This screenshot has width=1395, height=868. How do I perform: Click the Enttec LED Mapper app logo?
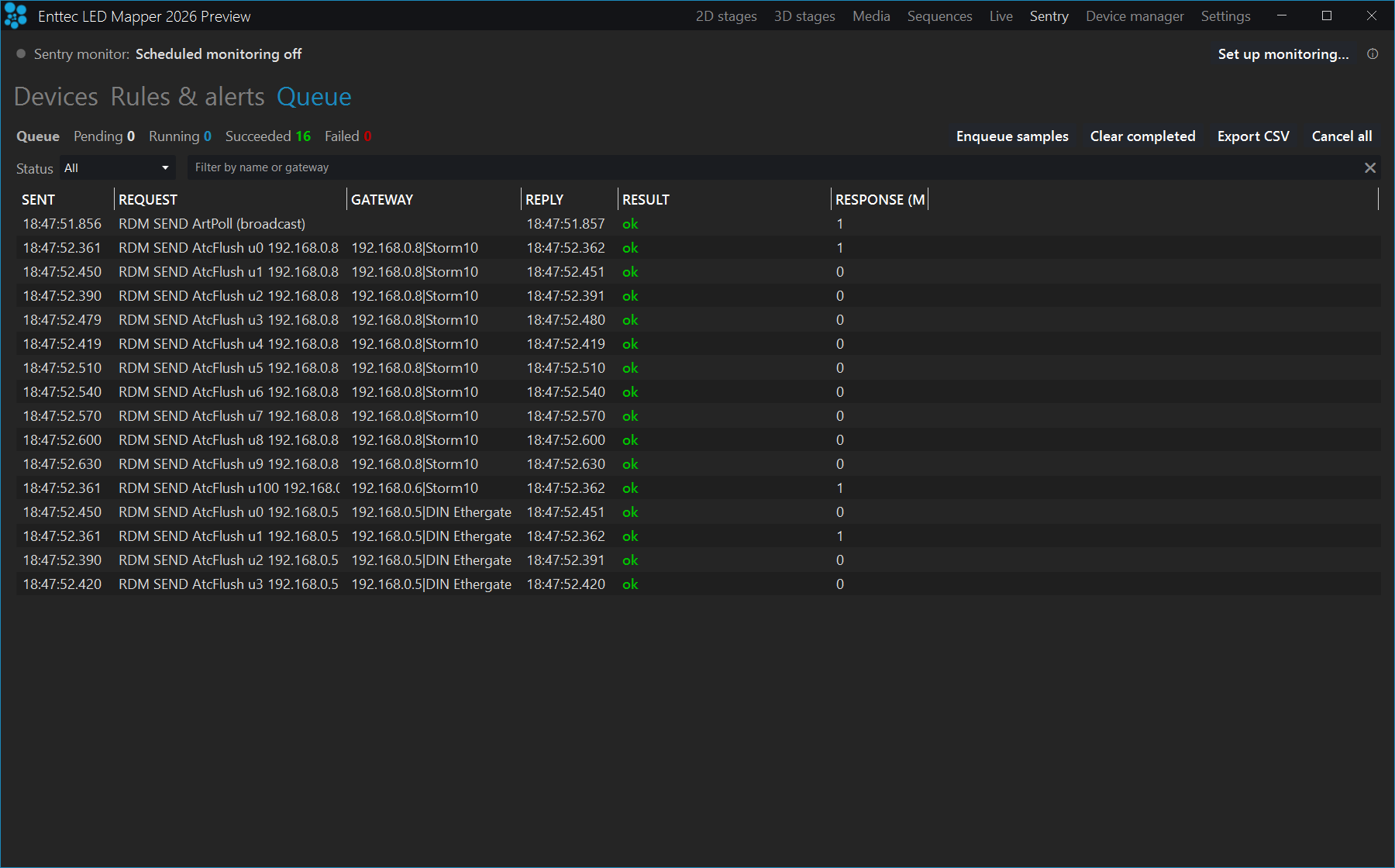15,16
